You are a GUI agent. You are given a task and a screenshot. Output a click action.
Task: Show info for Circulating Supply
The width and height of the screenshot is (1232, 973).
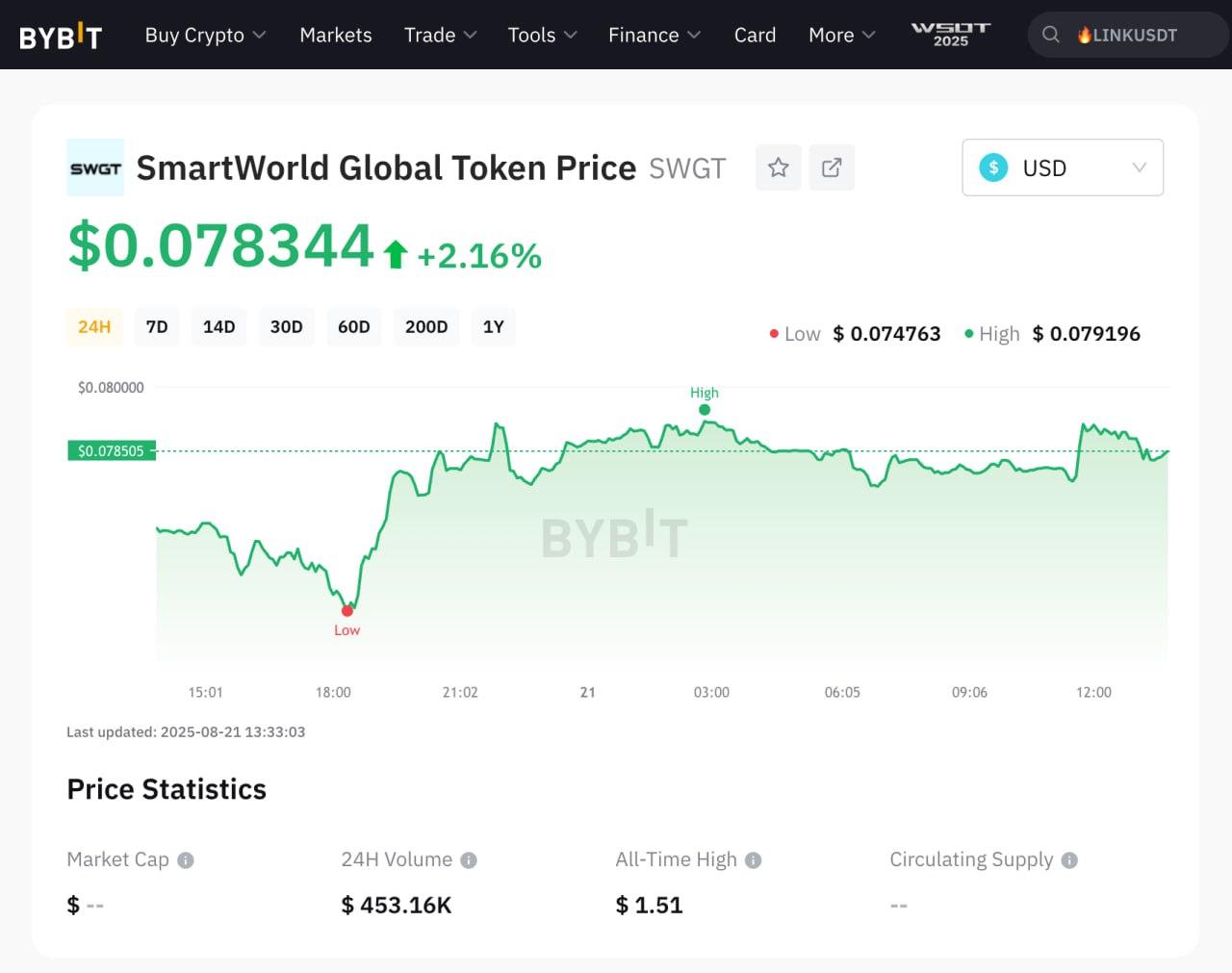tap(1069, 860)
